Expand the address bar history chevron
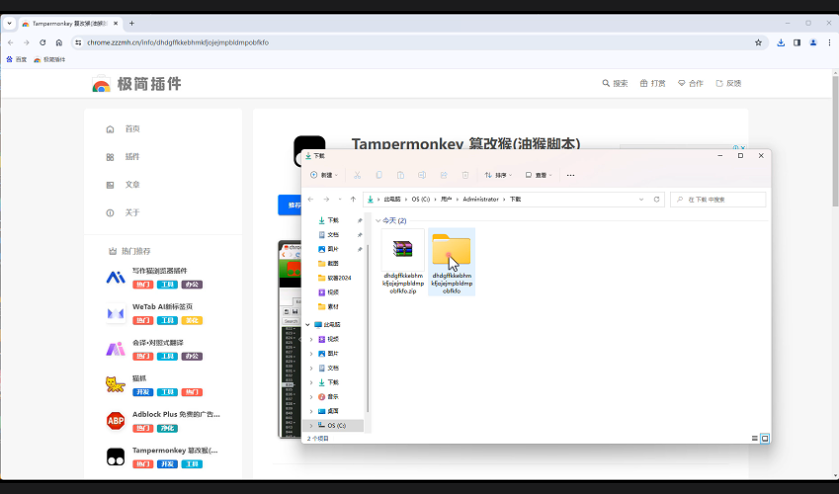This screenshot has width=839, height=494. pos(641,199)
